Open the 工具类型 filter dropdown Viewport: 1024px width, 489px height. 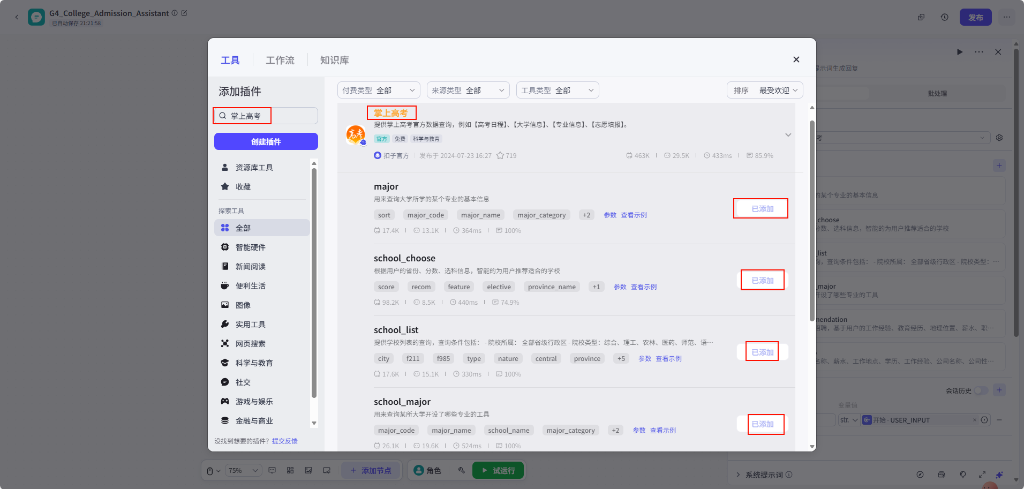pyautogui.click(x=558, y=90)
